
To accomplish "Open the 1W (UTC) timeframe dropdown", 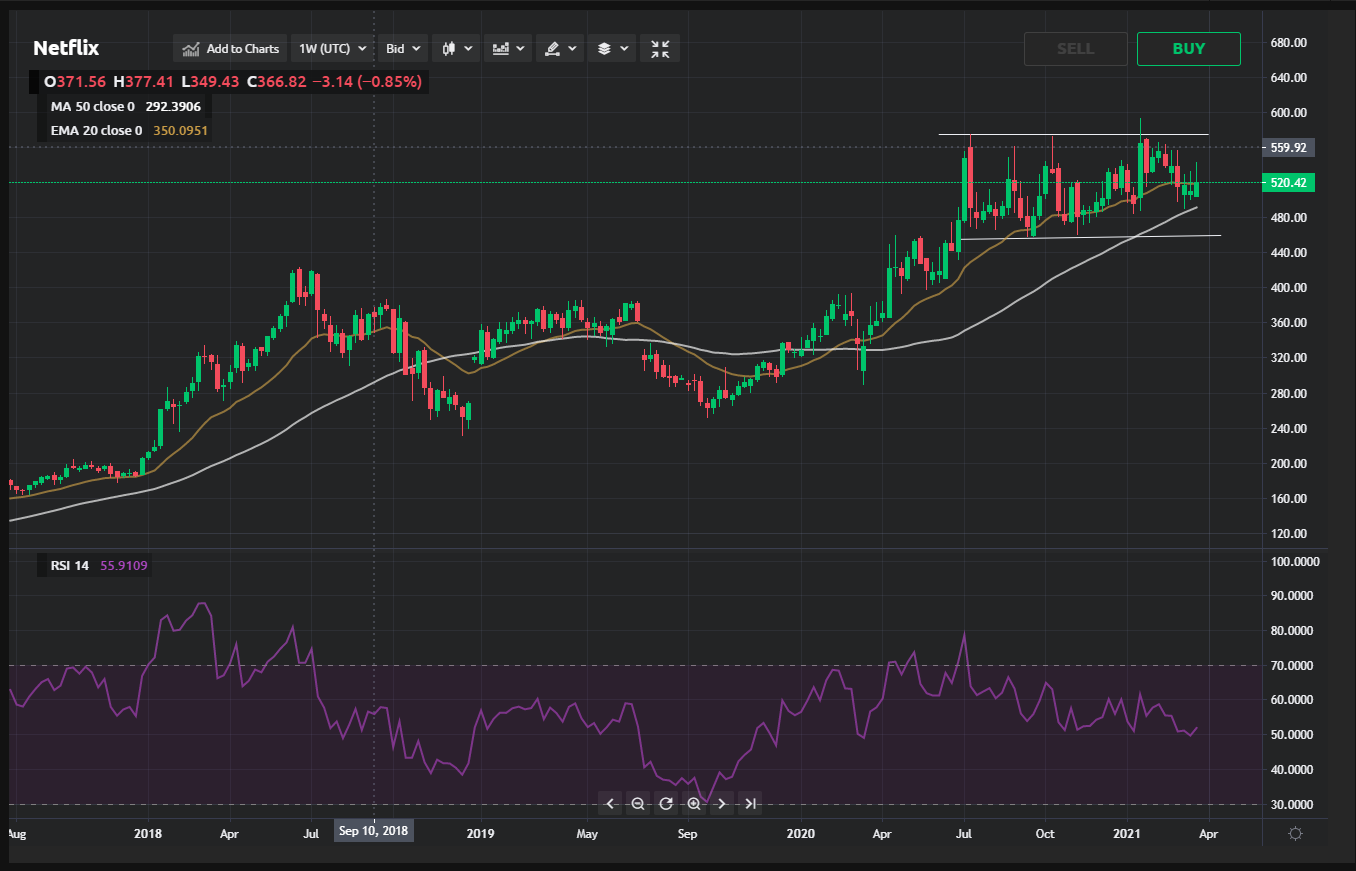I will tap(333, 48).
